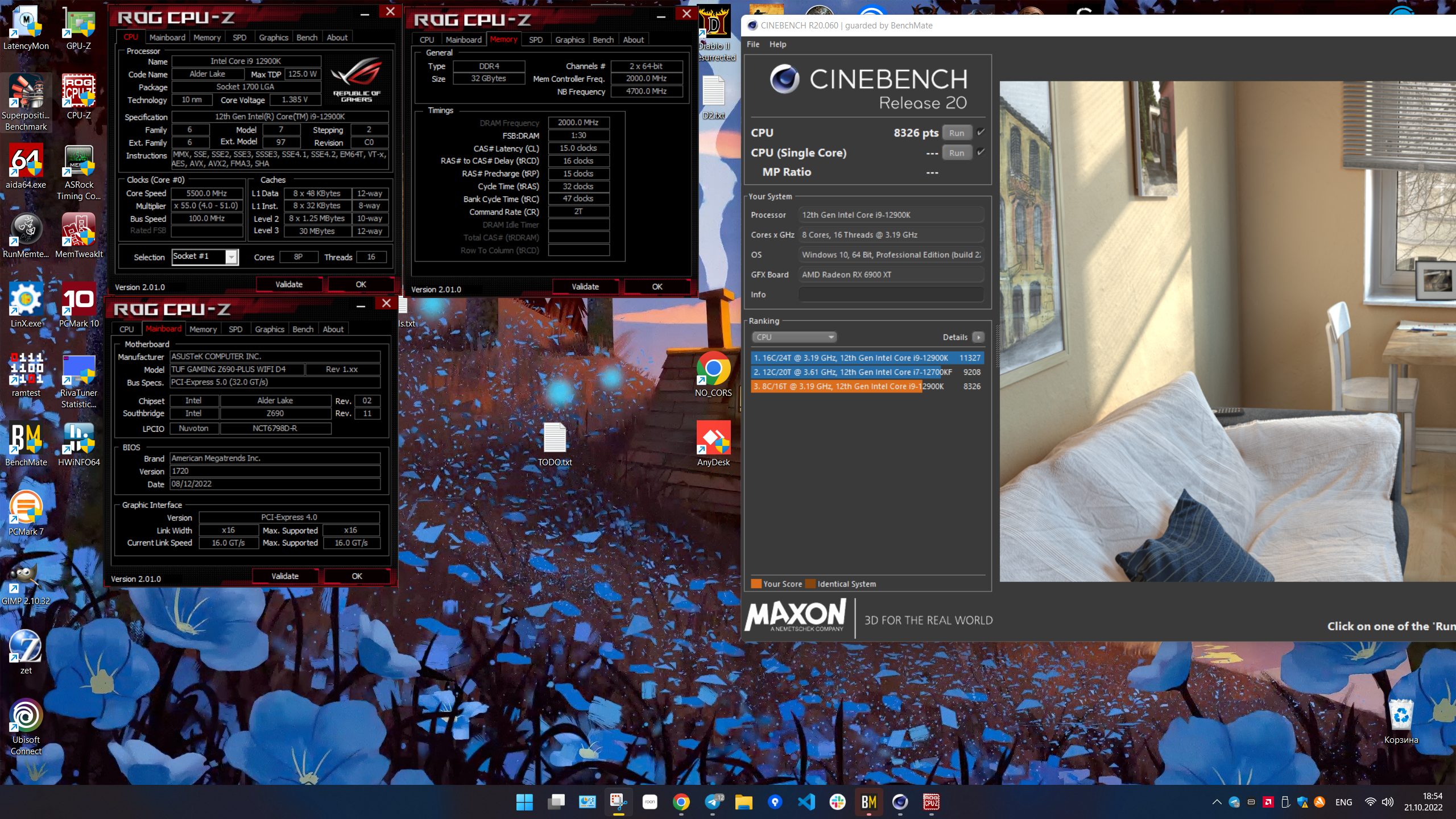
Task: Switch to SPD tab in Memory CPU-Z window
Action: pyautogui.click(x=535, y=40)
